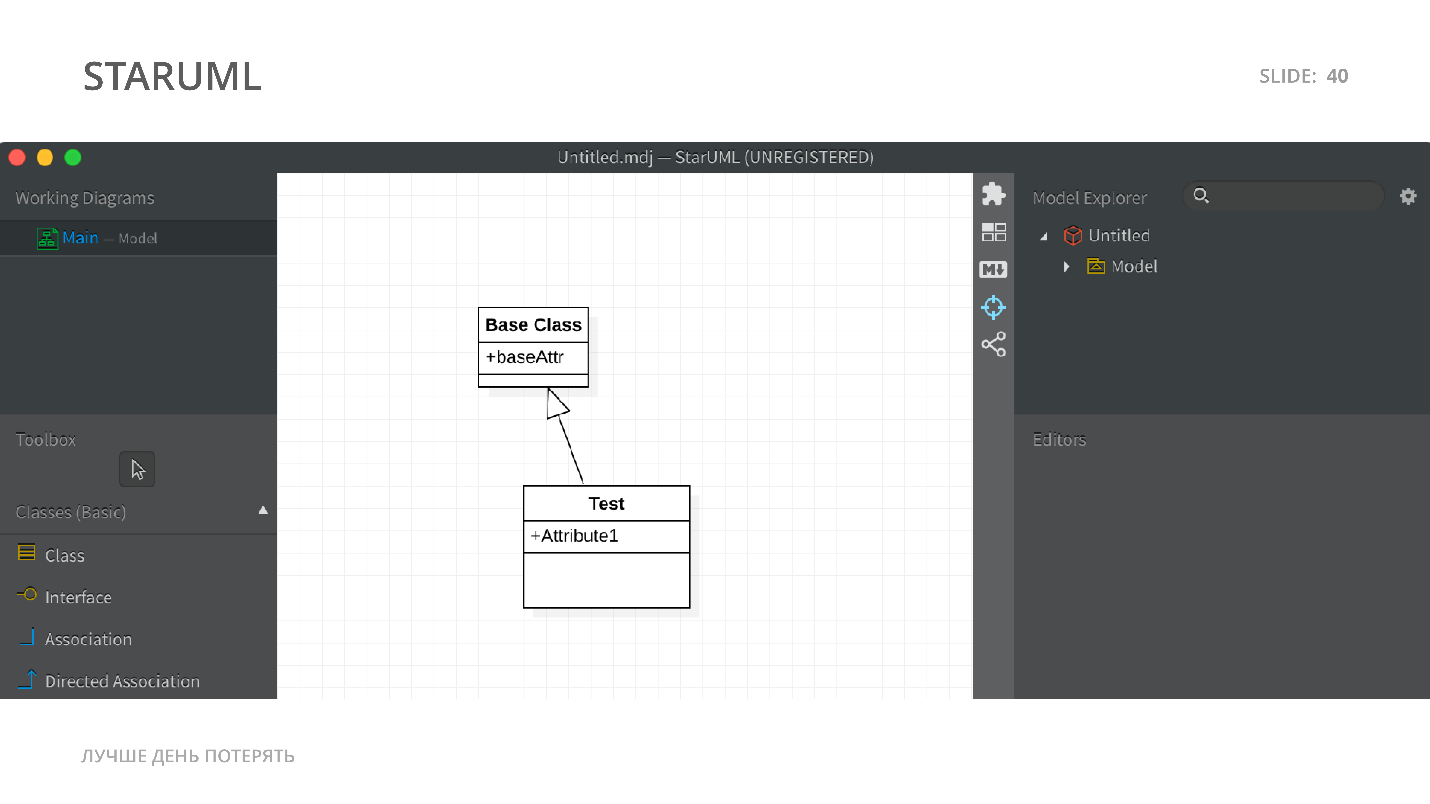Click the share icon in right strip
Viewport: 1430px width, 804px height.
tap(993, 345)
